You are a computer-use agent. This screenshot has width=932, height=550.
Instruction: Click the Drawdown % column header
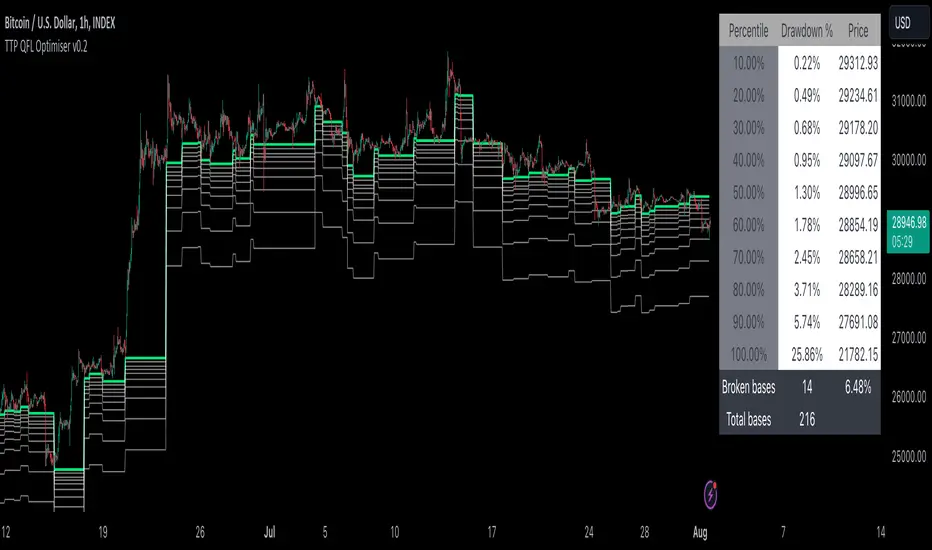click(x=806, y=31)
